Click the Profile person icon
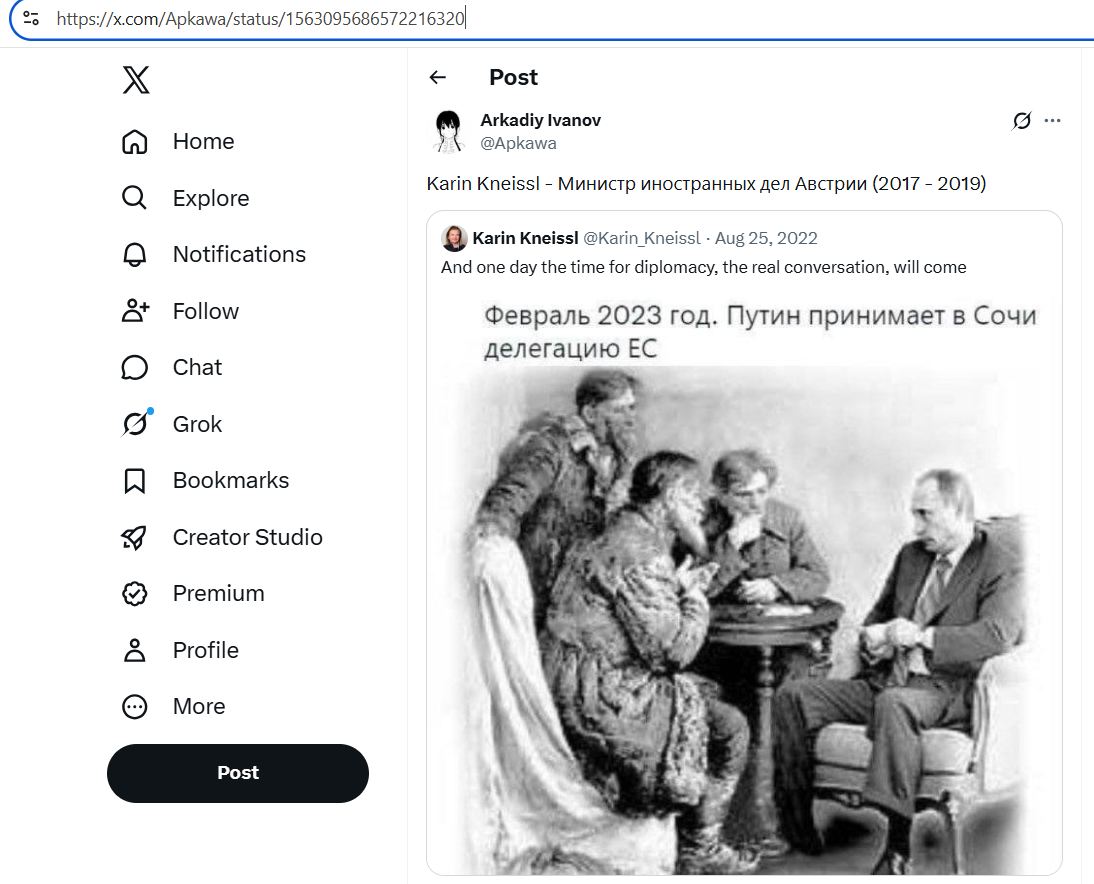1094x884 pixels. pos(135,650)
